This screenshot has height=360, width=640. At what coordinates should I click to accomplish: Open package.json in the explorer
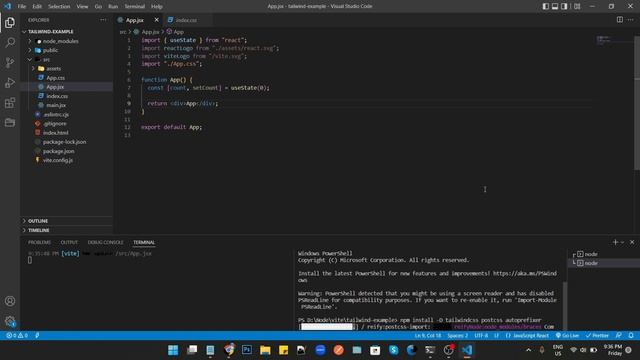click(x=67, y=151)
